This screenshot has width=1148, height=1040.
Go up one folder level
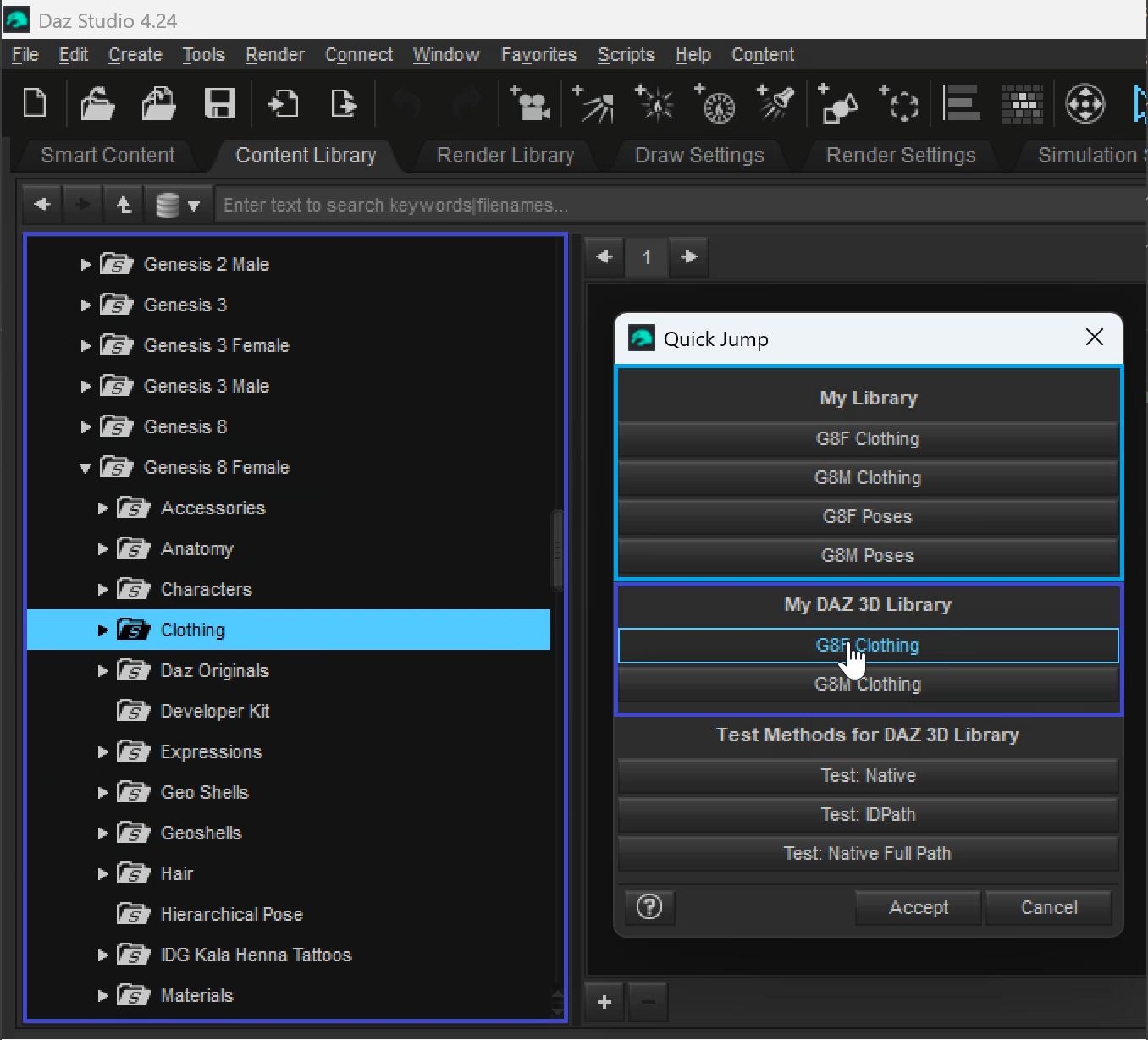[124, 205]
